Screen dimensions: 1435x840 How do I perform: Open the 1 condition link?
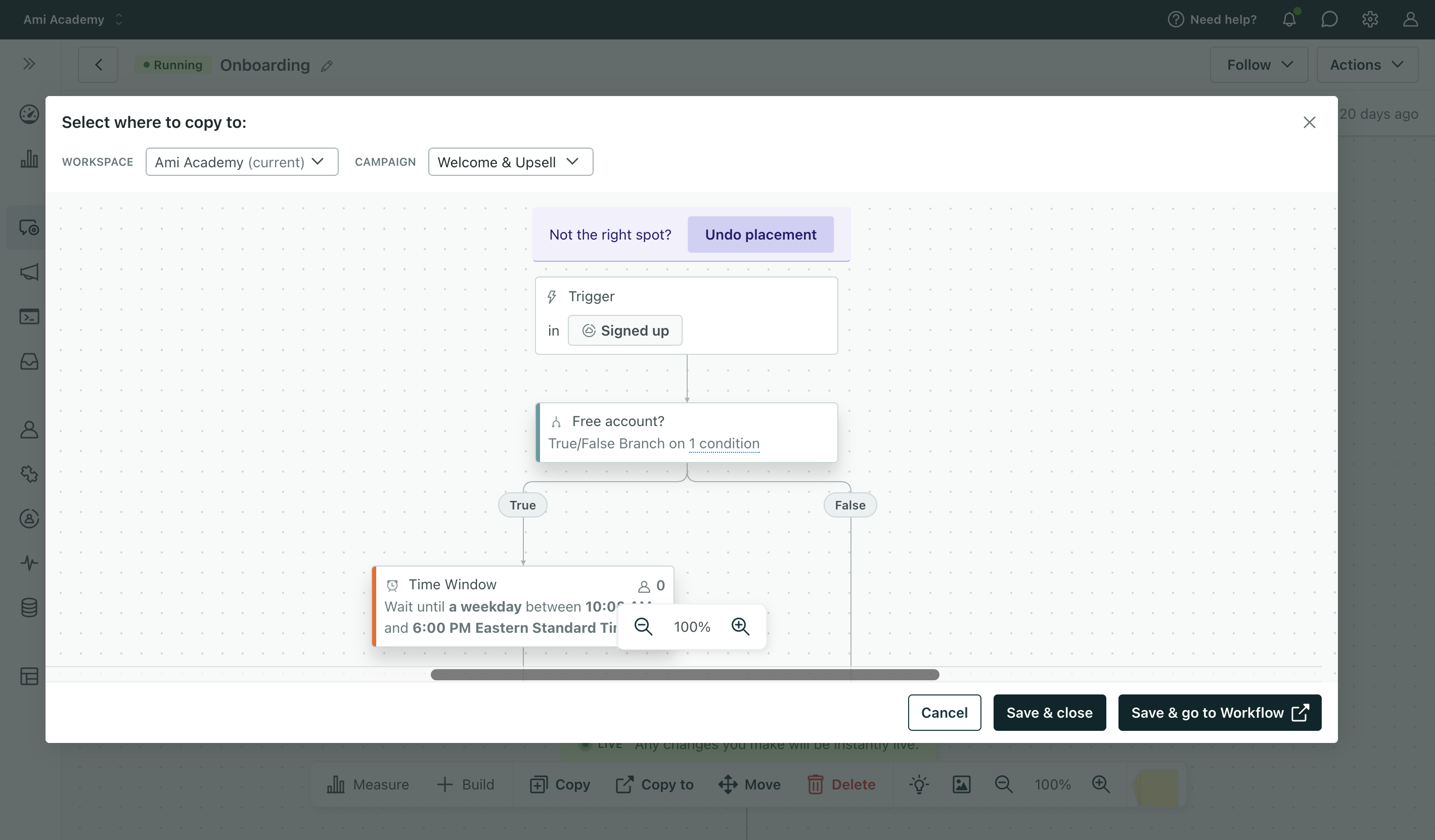click(724, 443)
